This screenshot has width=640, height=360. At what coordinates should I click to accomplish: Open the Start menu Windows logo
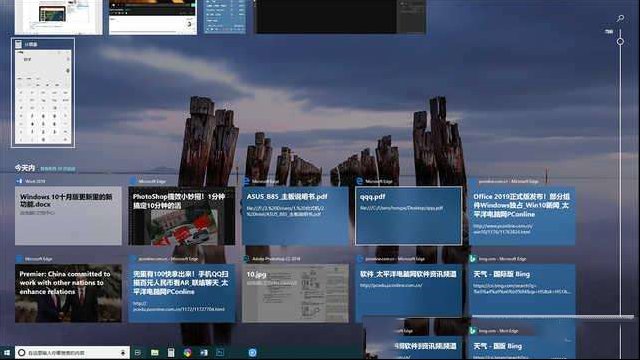pyautogui.click(x=7, y=352)
